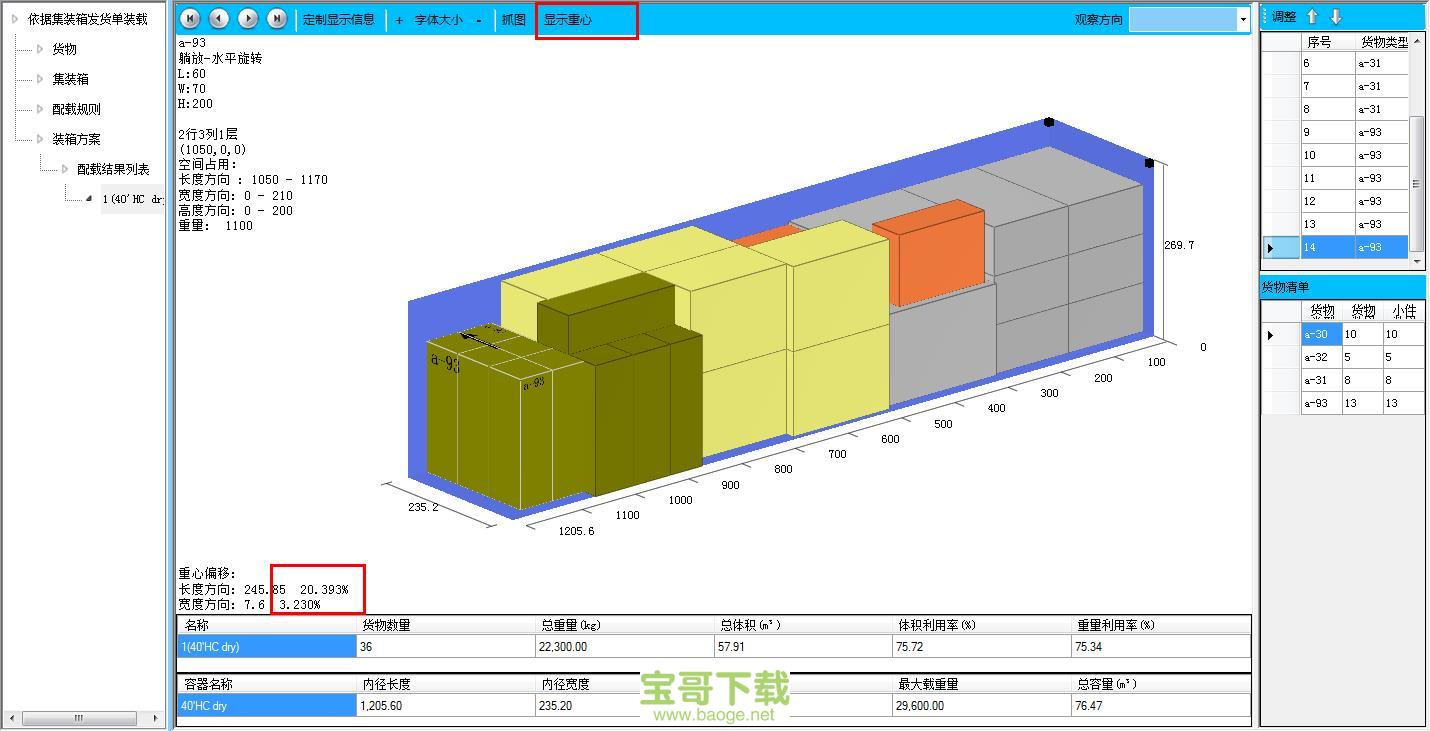Image resolution: width=1430 pixels, height=731 pixels.
Task: Move selected cargo down with down arrow
Action: [1336, 17]
